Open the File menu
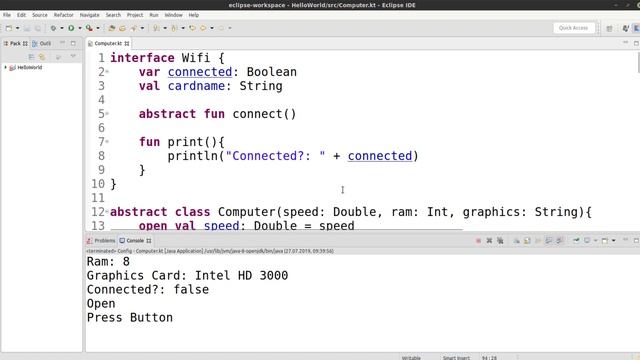The width and height of the screenshot is (640, 360). point(7,15)
